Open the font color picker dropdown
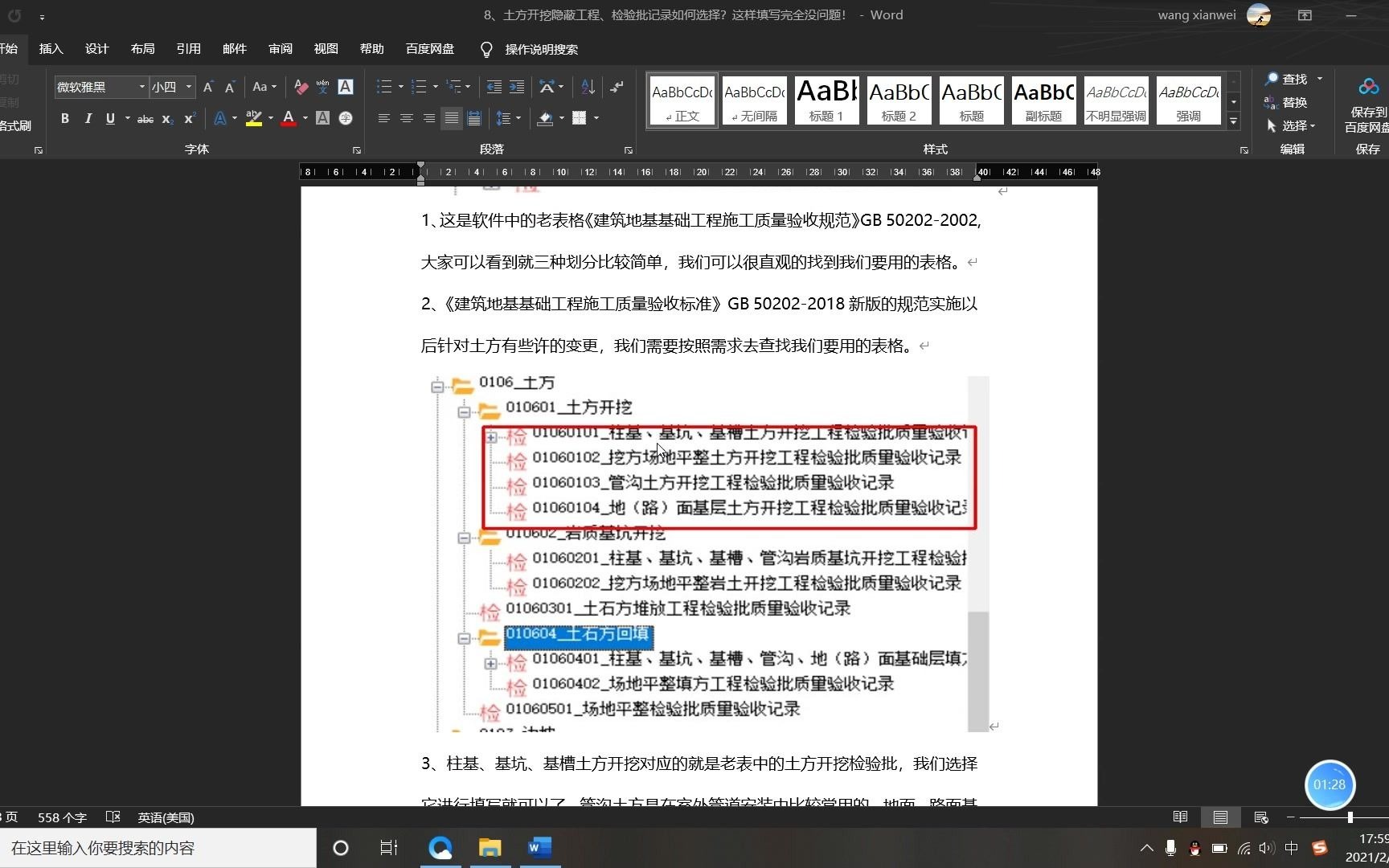The image size is (1389, 868). (304, 119)
